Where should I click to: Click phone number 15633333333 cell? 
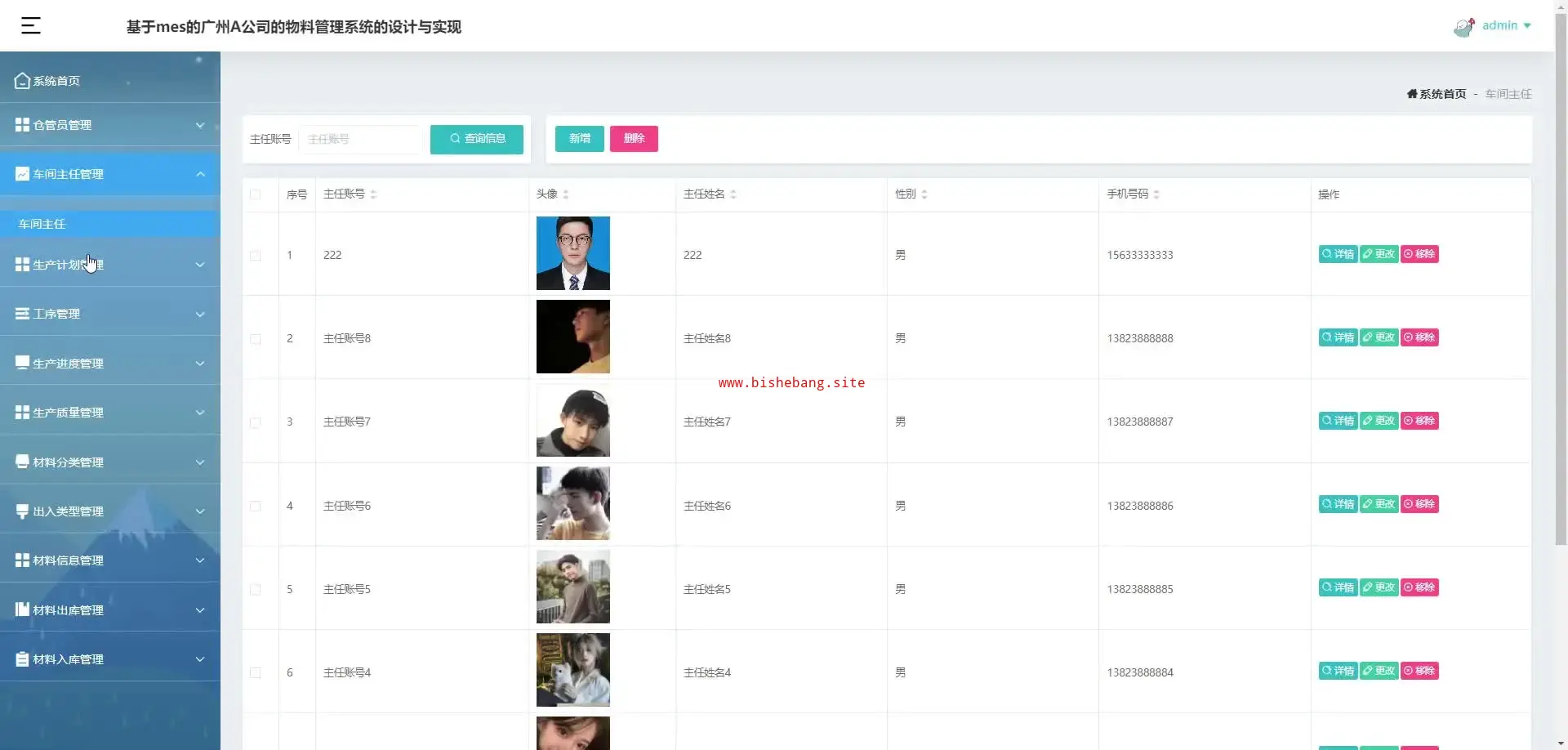tap(1140, 255)
